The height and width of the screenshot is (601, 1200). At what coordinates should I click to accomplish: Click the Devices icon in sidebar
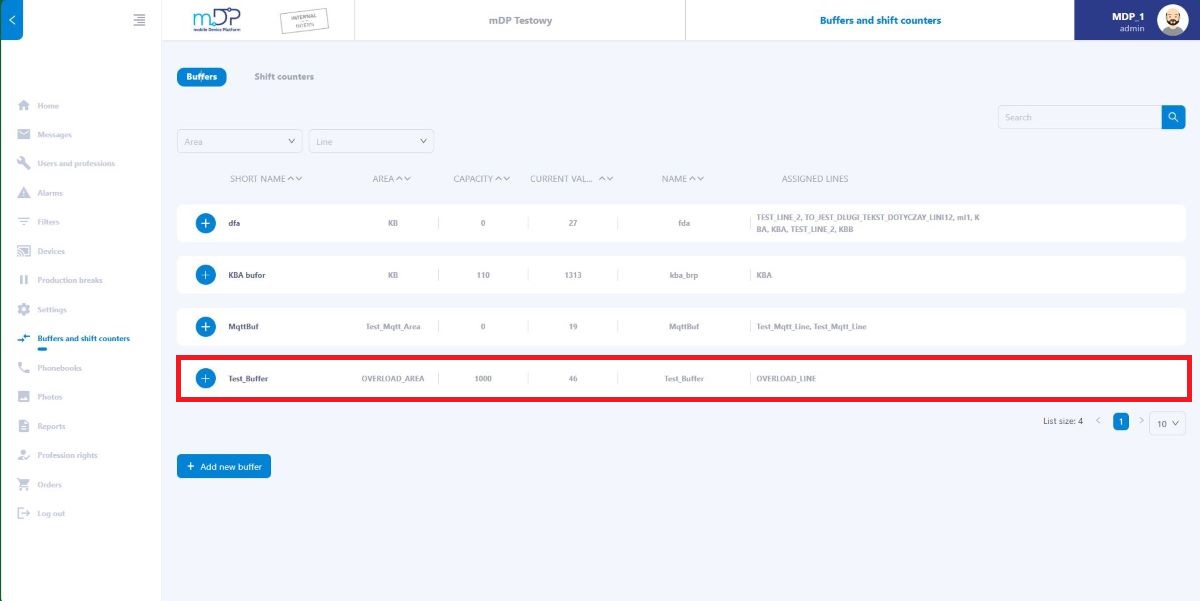(x=24, y=251)
